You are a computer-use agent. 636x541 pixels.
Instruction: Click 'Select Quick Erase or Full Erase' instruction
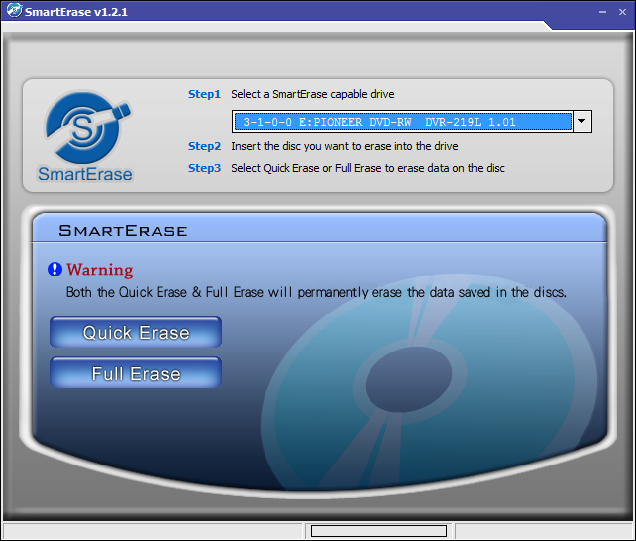[x=368, y=168]
